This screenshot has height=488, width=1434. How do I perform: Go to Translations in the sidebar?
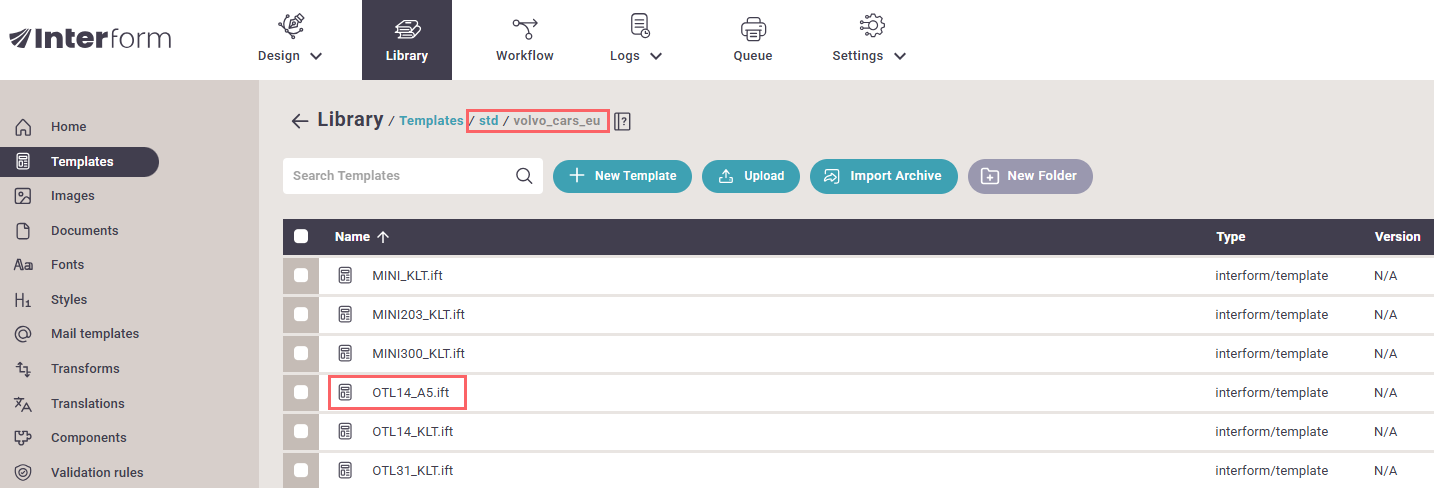(x=87, y=404)
